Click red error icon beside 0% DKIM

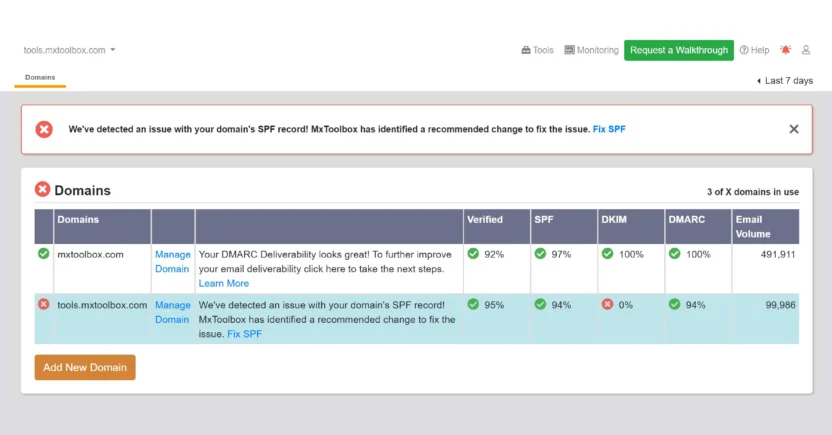click(x=608, y=304)
